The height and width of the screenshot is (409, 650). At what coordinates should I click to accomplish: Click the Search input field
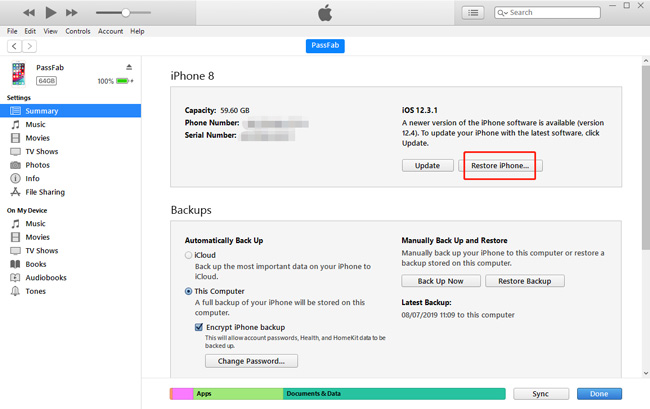point(547,13)
